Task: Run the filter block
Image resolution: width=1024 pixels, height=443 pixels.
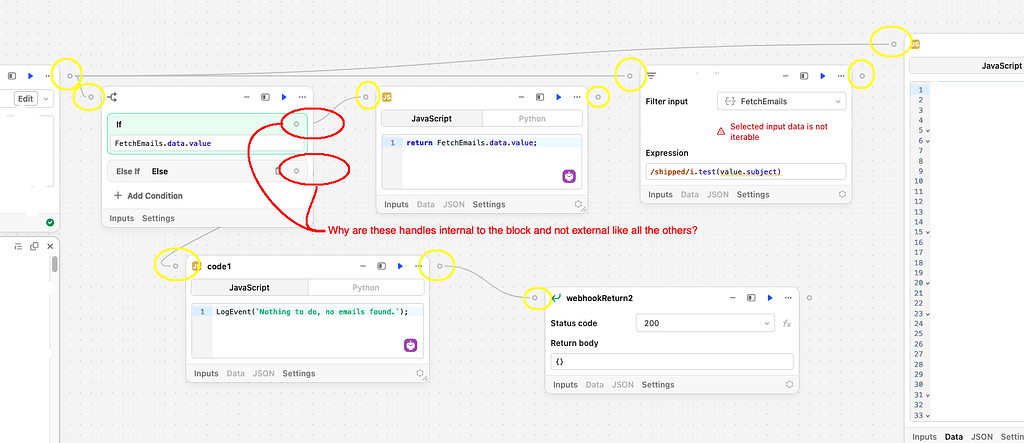Action: (x=823, y=76)
